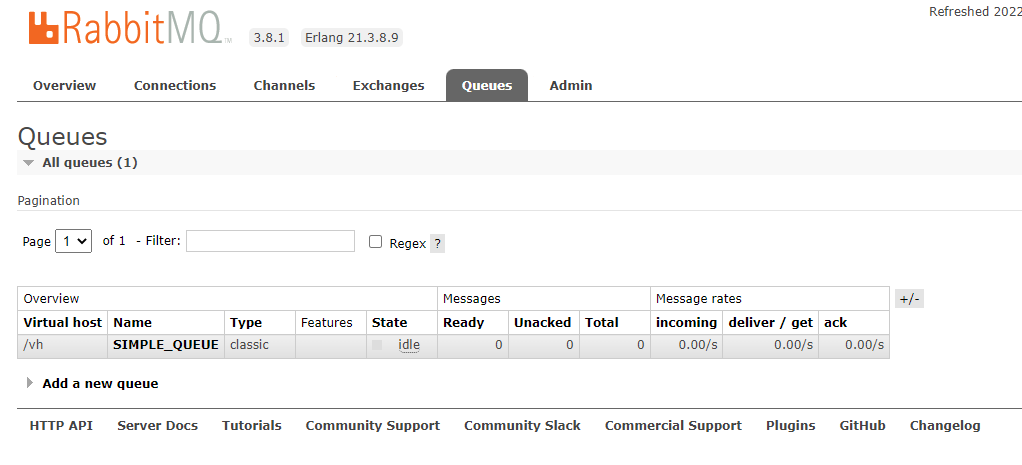The height and width of the screenshot is (465, 1022).
Task: Open the Server Docs link
Action: pos(158,426)
